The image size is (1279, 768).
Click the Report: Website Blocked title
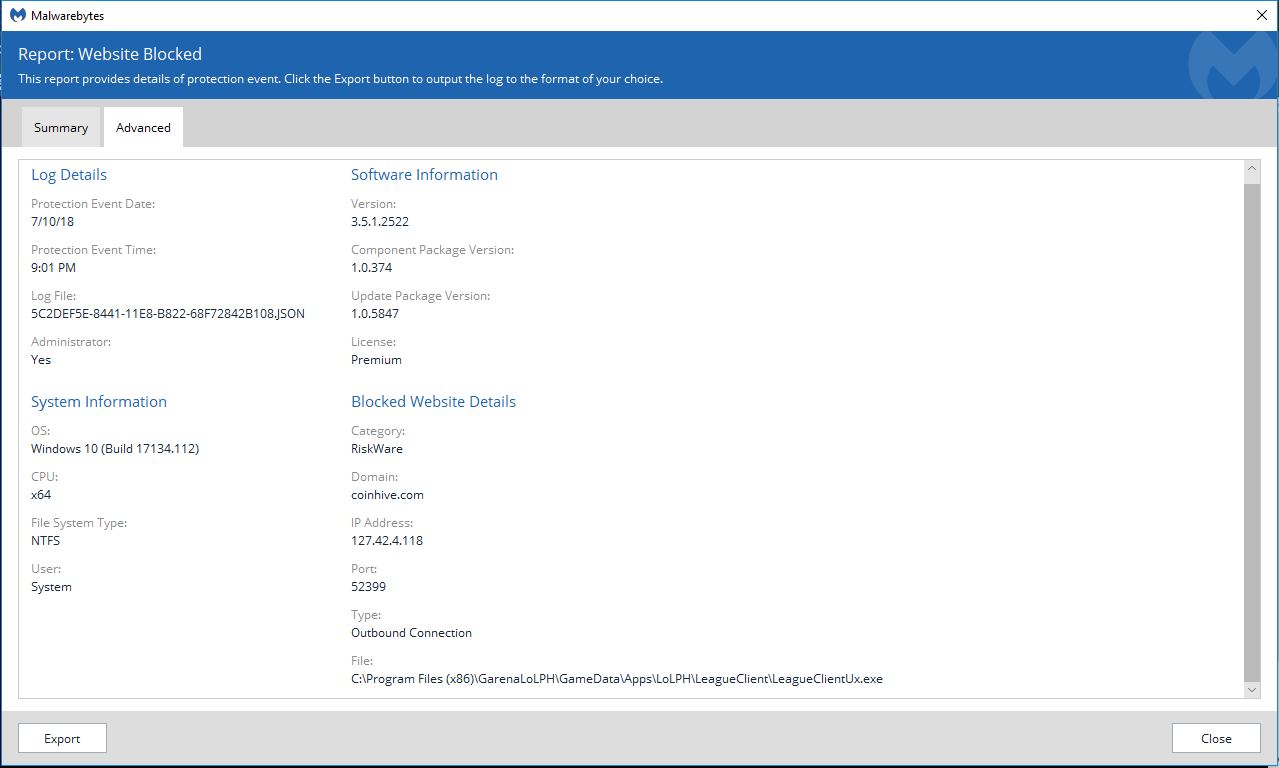pyautogui.click(x=110, y=54)
